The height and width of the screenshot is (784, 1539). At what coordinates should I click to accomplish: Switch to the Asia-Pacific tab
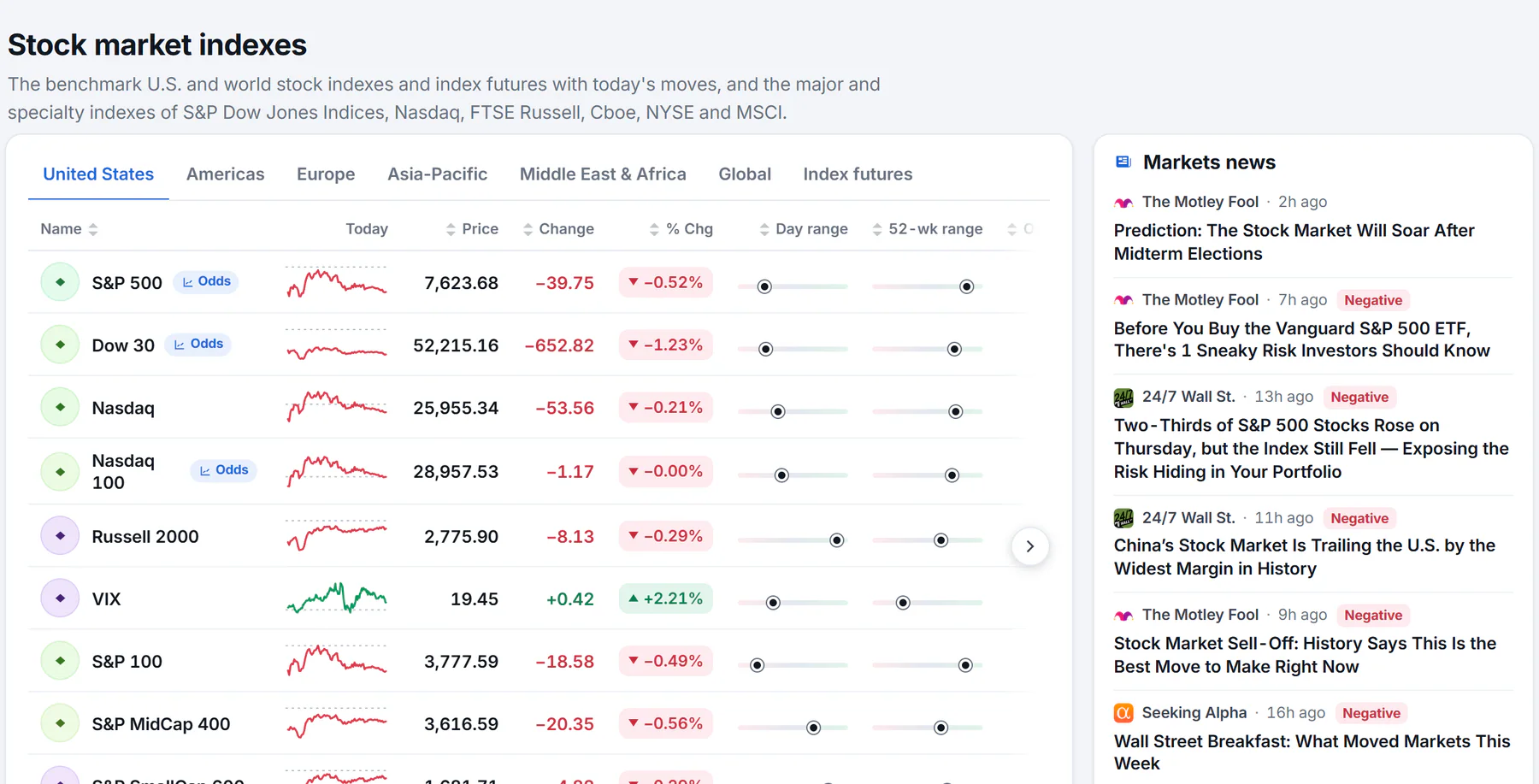coord(438,174)
